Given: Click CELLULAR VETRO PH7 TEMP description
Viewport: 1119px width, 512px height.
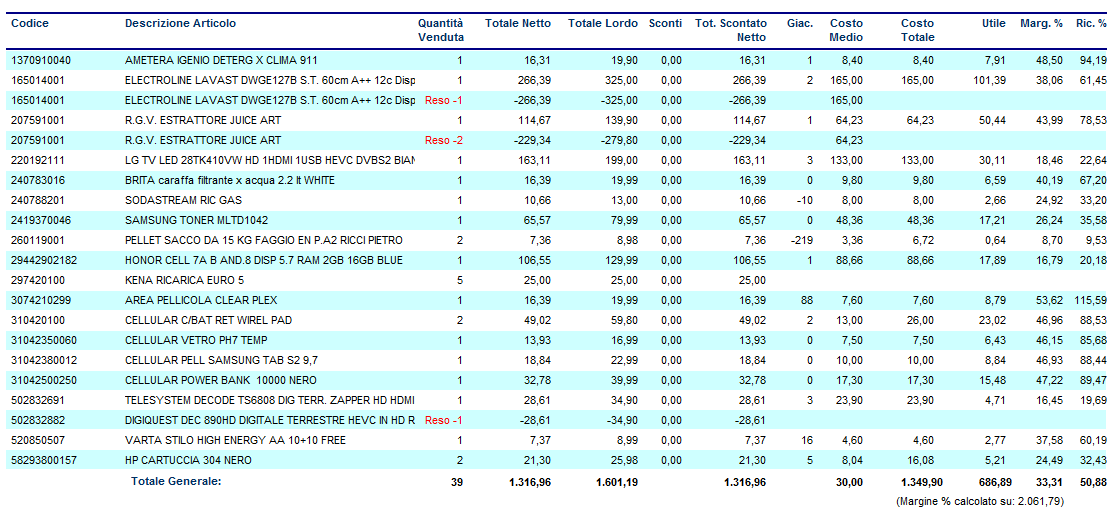Looking at the screenshot, I should [196, 340].
